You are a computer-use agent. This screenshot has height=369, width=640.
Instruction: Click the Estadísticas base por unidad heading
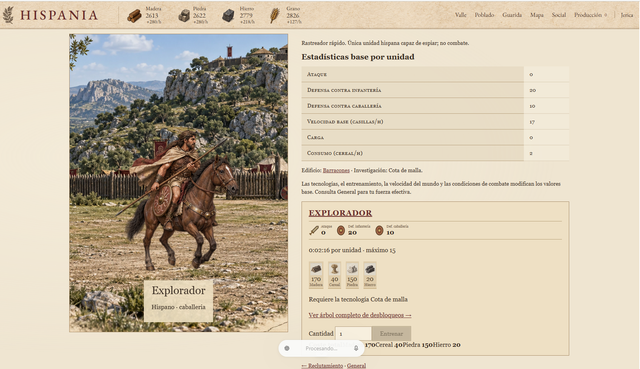click(358, 57)
